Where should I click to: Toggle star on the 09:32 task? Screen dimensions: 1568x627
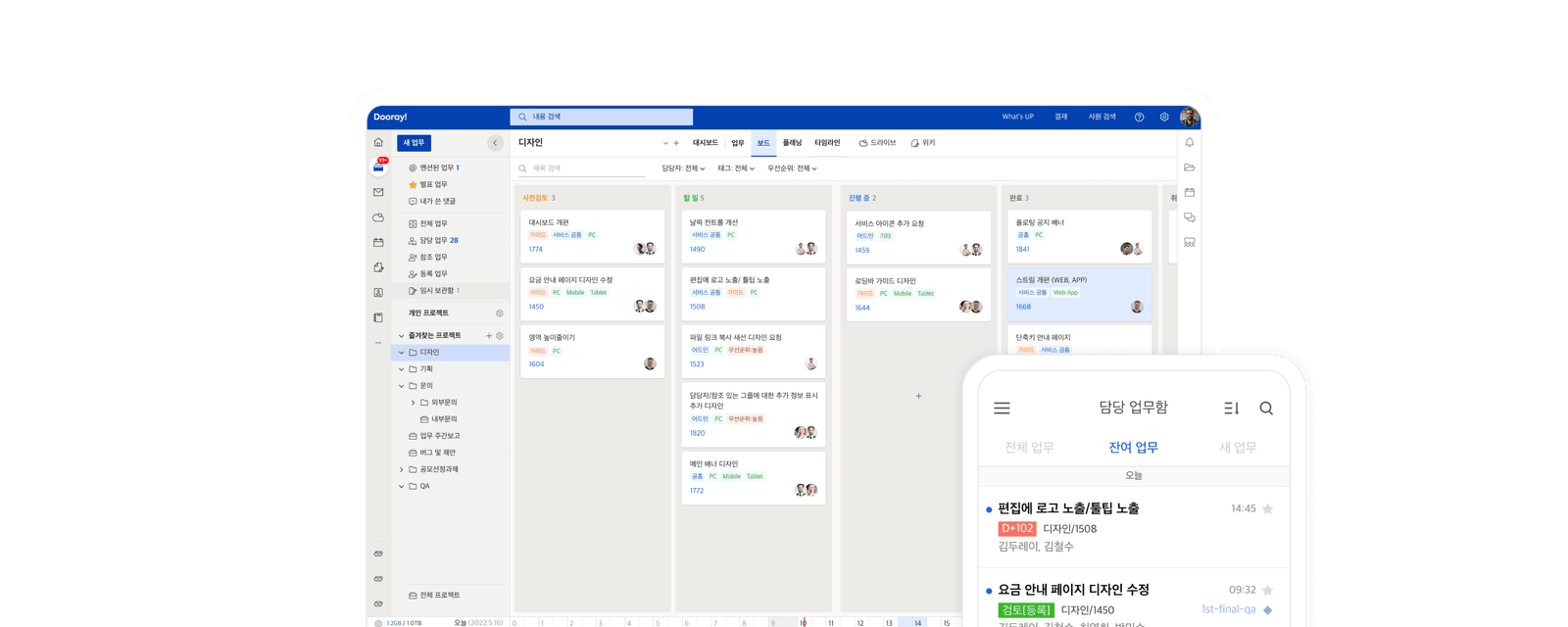click(x=1267, y=591)
